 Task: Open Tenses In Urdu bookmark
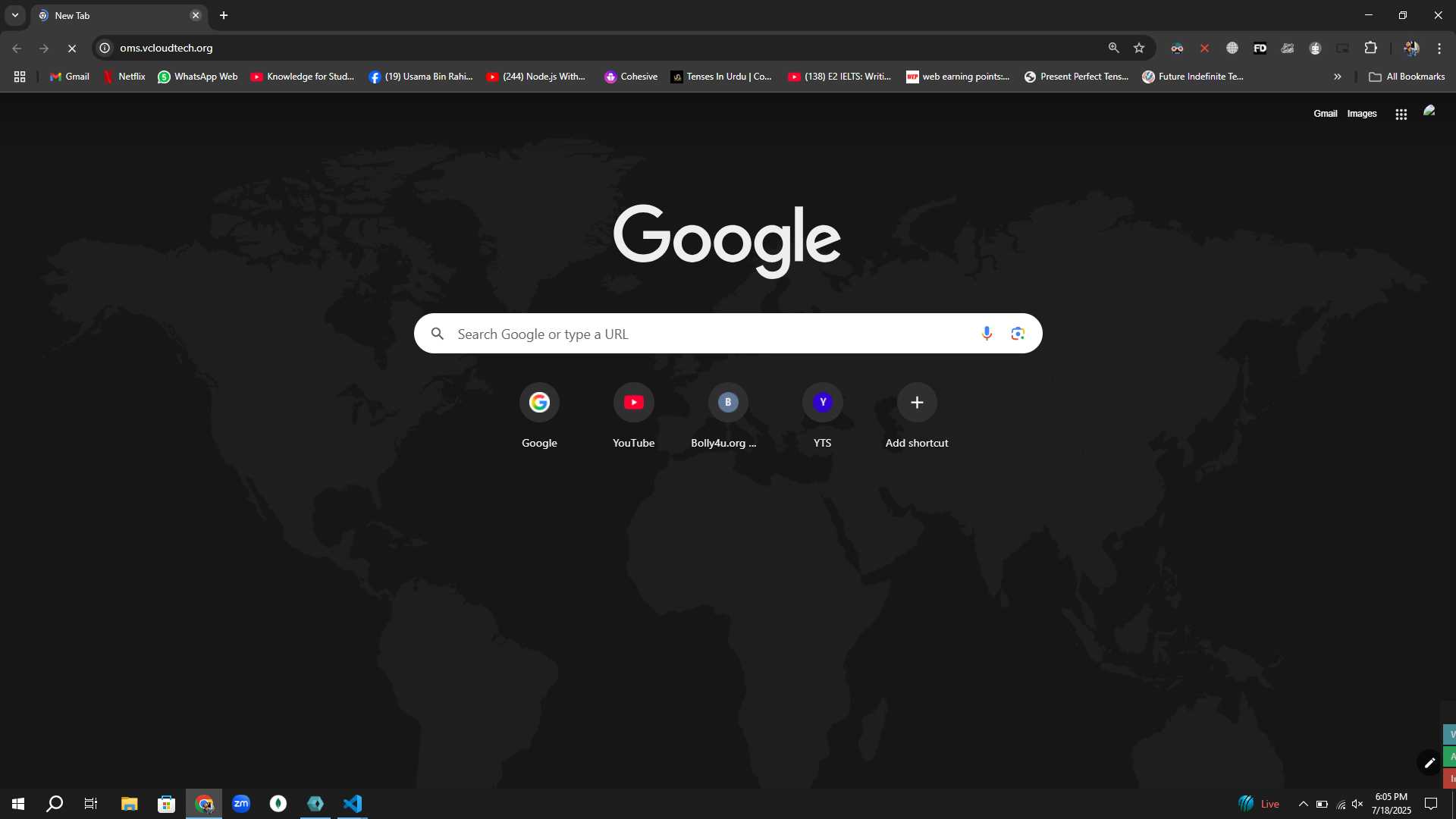coord(721,77)
